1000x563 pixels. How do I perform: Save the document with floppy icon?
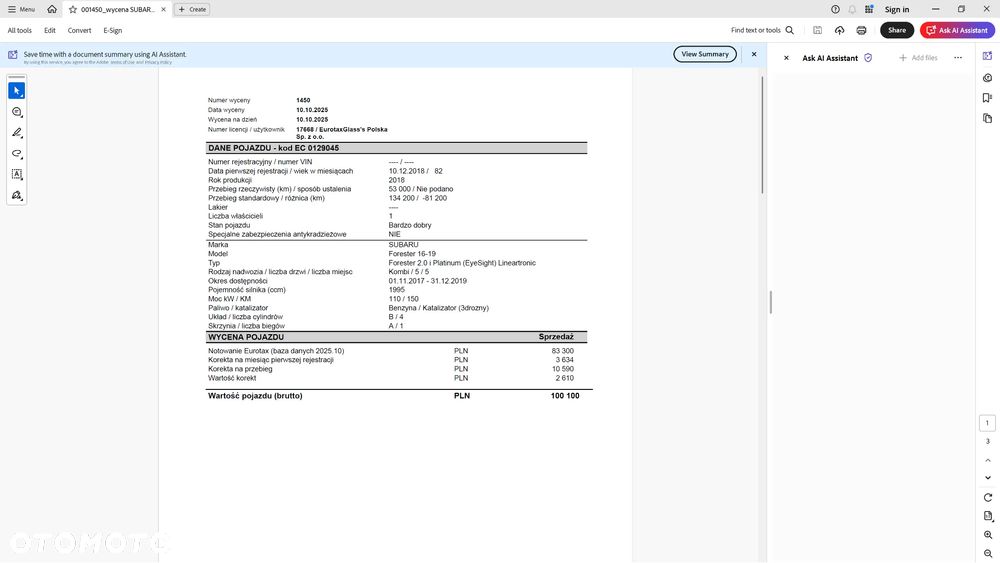[818, 30]
